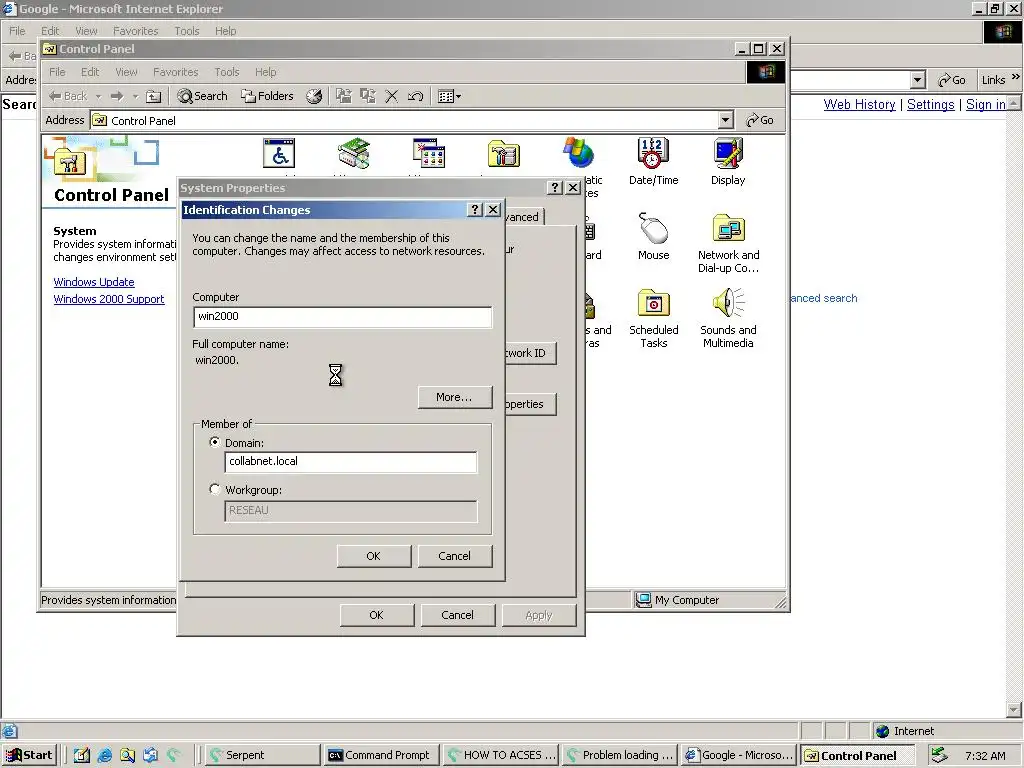The image size is (1024, 768).
Task: Click the Domain text field
Action: 351,462
